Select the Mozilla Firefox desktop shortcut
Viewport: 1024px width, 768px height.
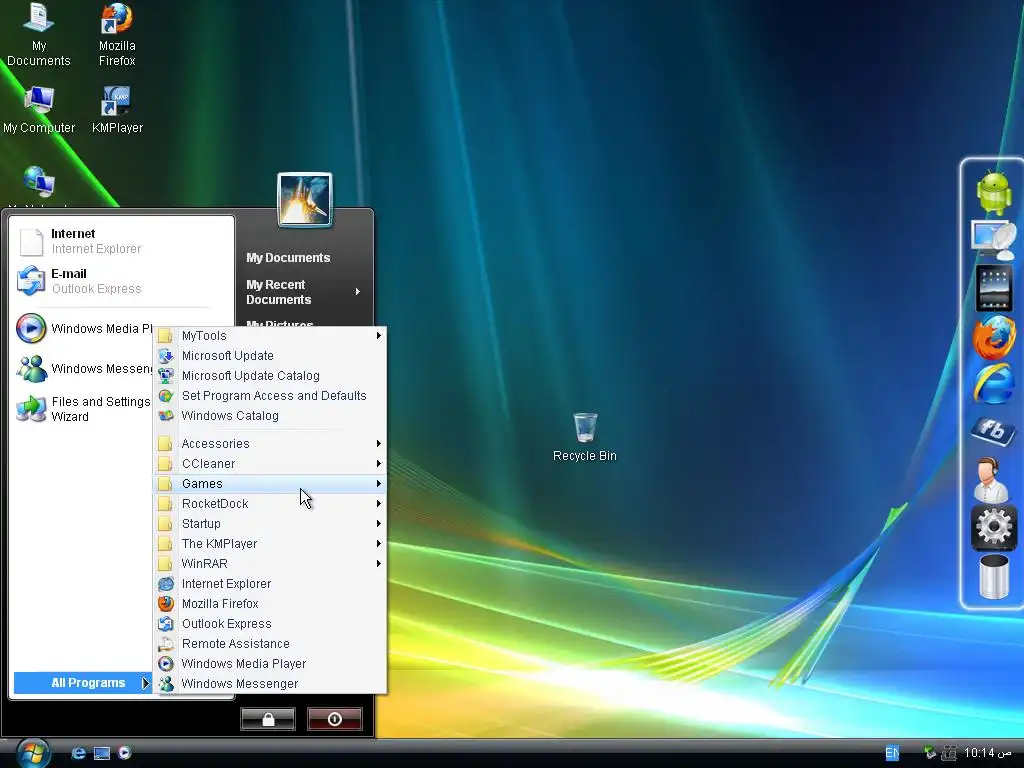pos(117,35)
